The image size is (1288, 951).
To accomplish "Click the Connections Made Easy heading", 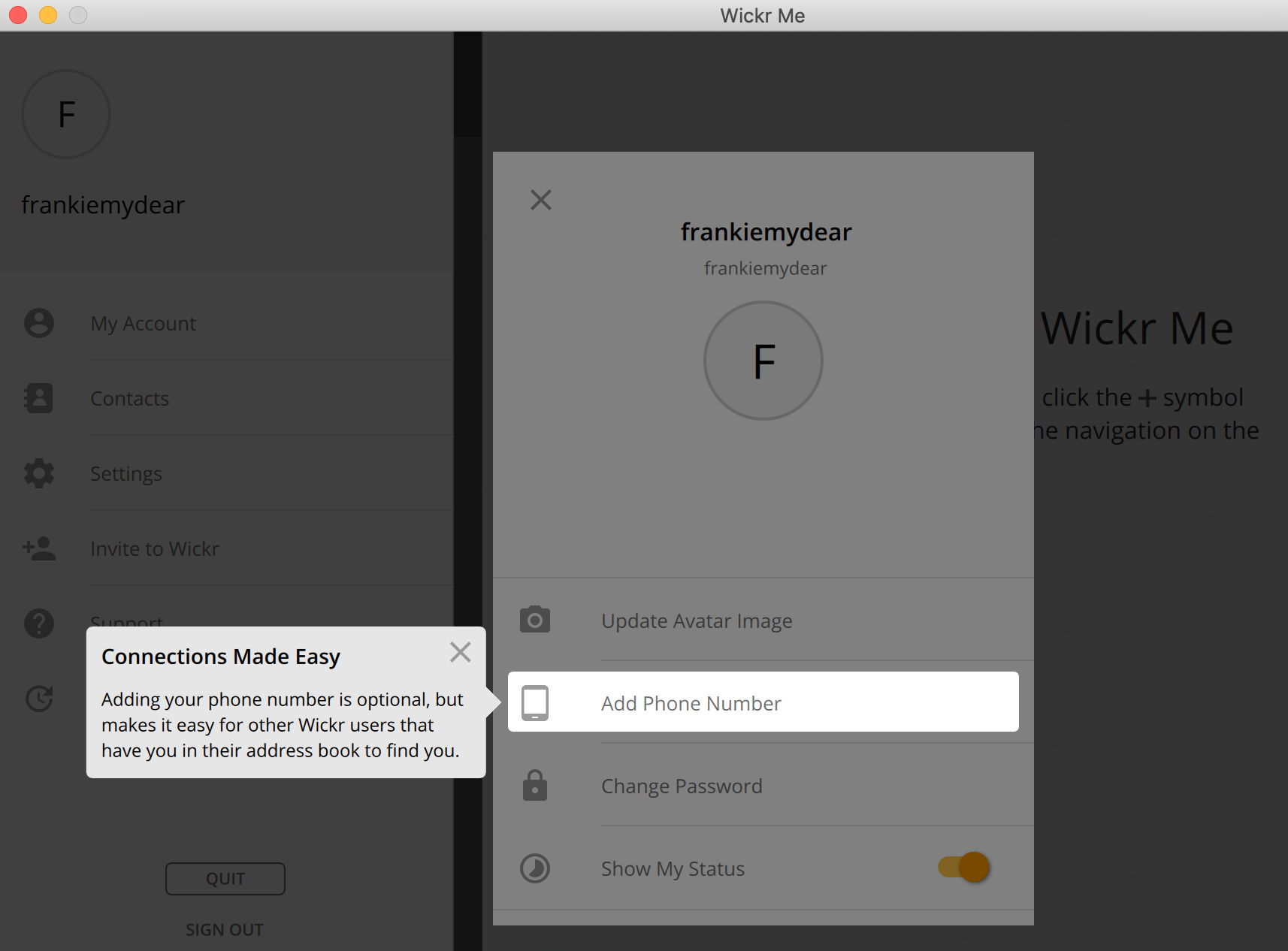I will [x=221, y=657].
